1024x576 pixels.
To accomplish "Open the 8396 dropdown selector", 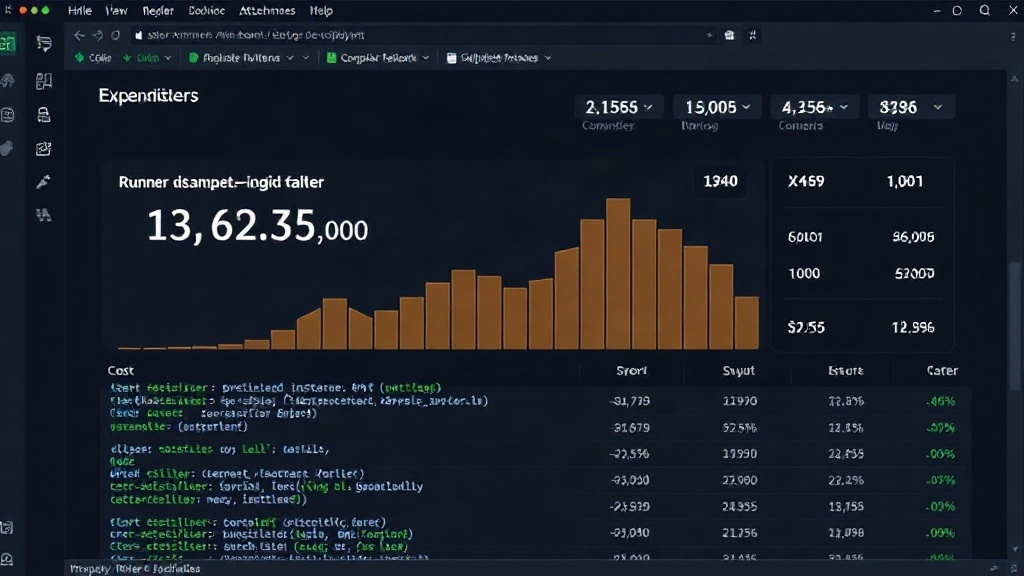I will pyautogui.click(x=911, y=107).
